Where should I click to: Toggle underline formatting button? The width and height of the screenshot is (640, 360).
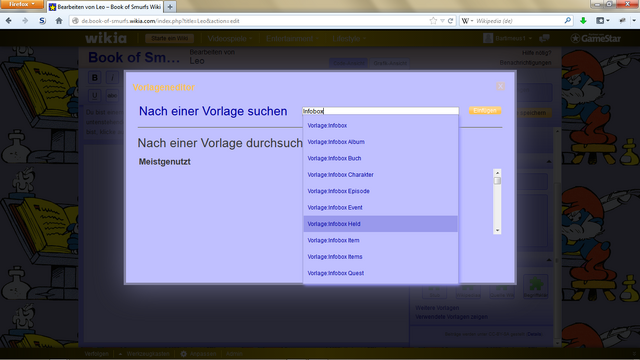[95, 96]
